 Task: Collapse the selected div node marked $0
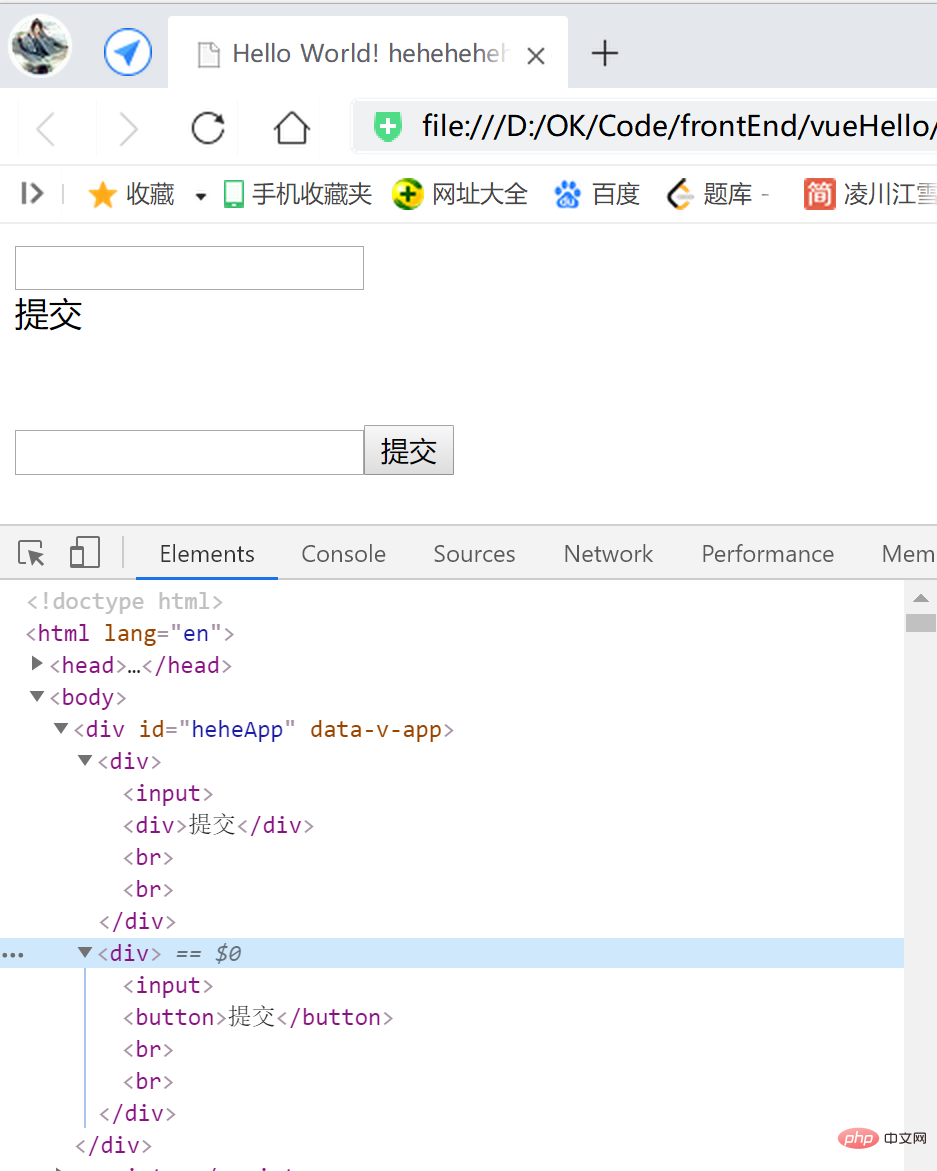(85, 953)
